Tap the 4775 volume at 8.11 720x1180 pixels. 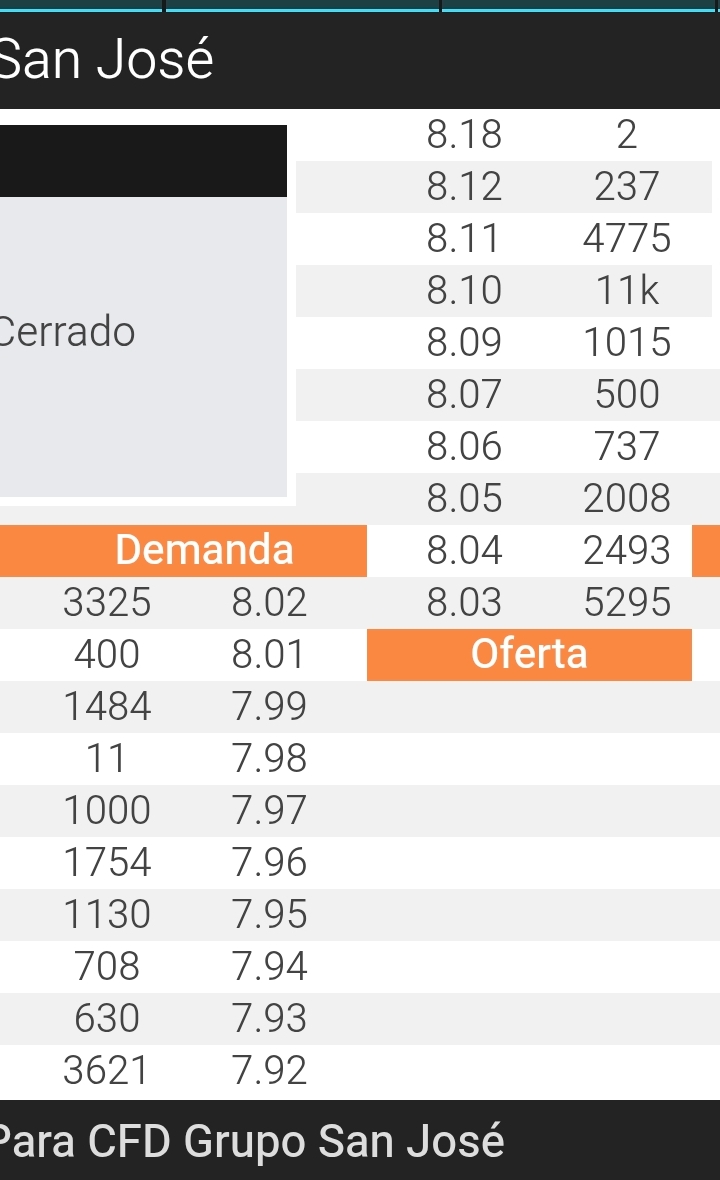click(x=626, y=239)
